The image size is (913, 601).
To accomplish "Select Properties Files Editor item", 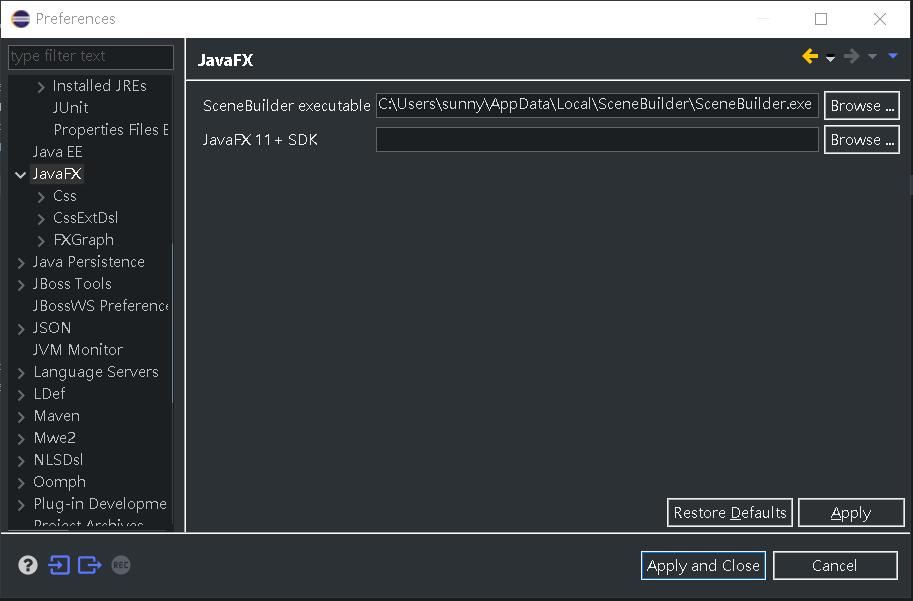I will 111,130.
